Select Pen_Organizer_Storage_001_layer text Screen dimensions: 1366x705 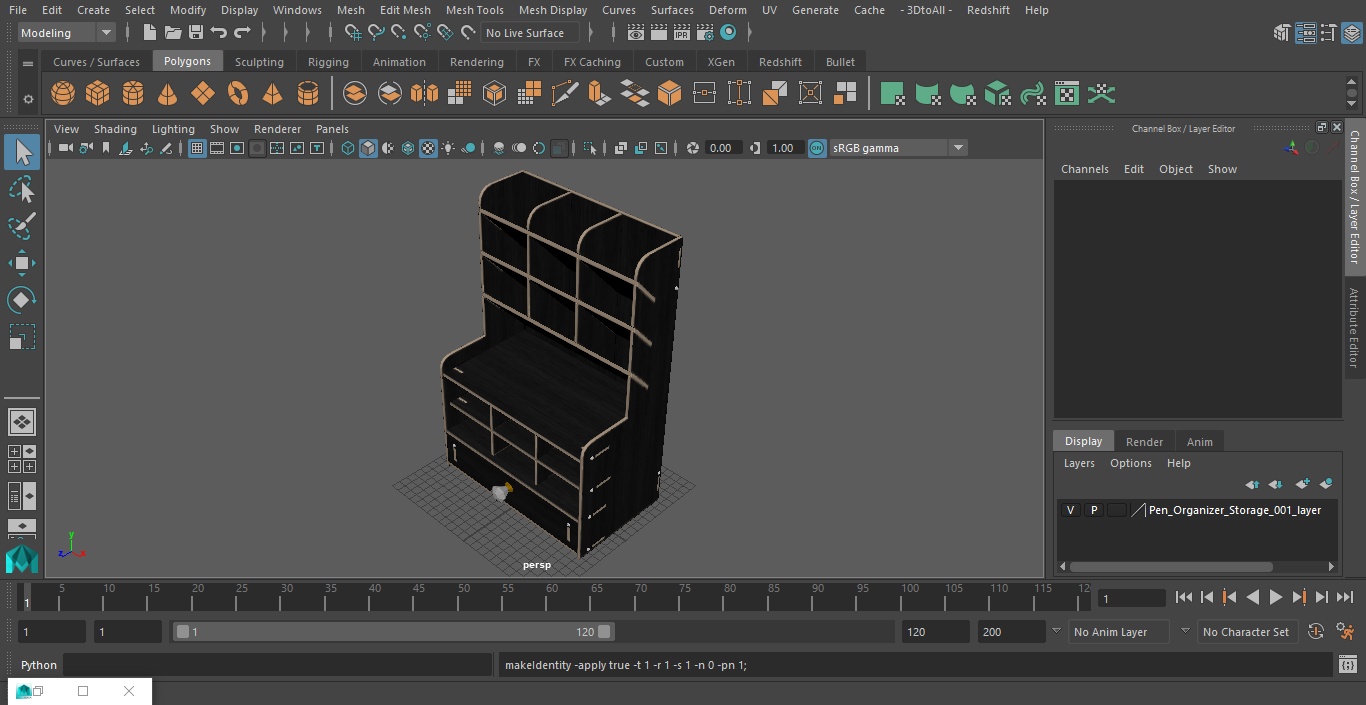(x=1235, y=510)
